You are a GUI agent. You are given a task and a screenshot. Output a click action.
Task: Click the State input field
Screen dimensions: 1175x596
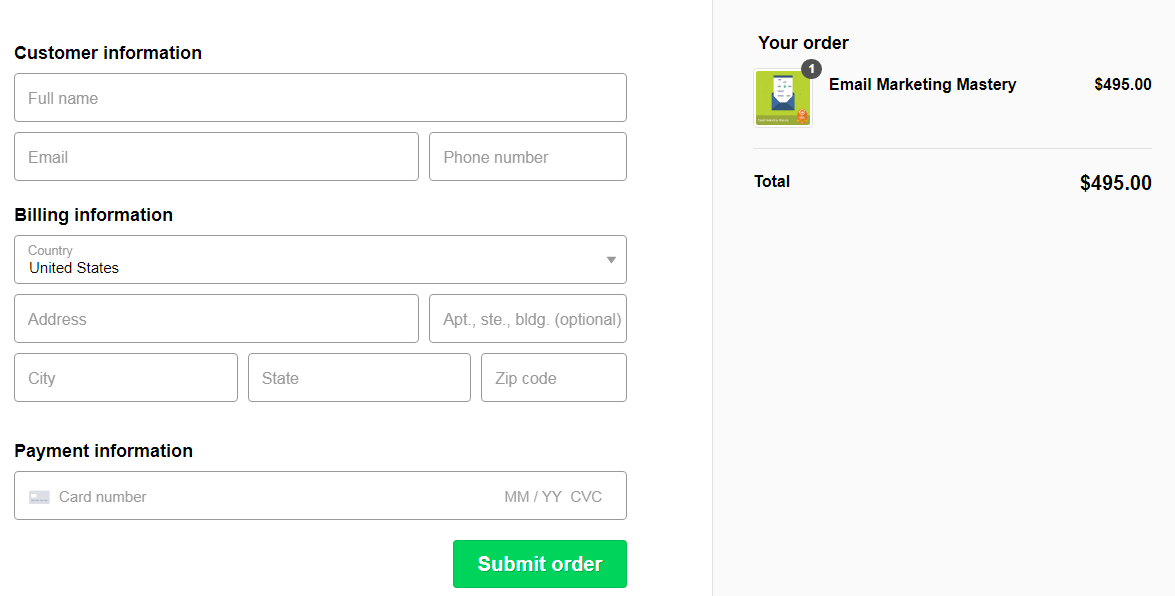click(359, 378)
